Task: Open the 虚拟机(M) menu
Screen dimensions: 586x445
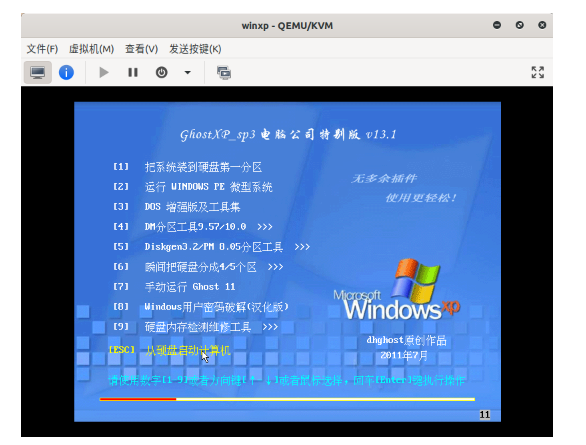Action: click(91, 49)
